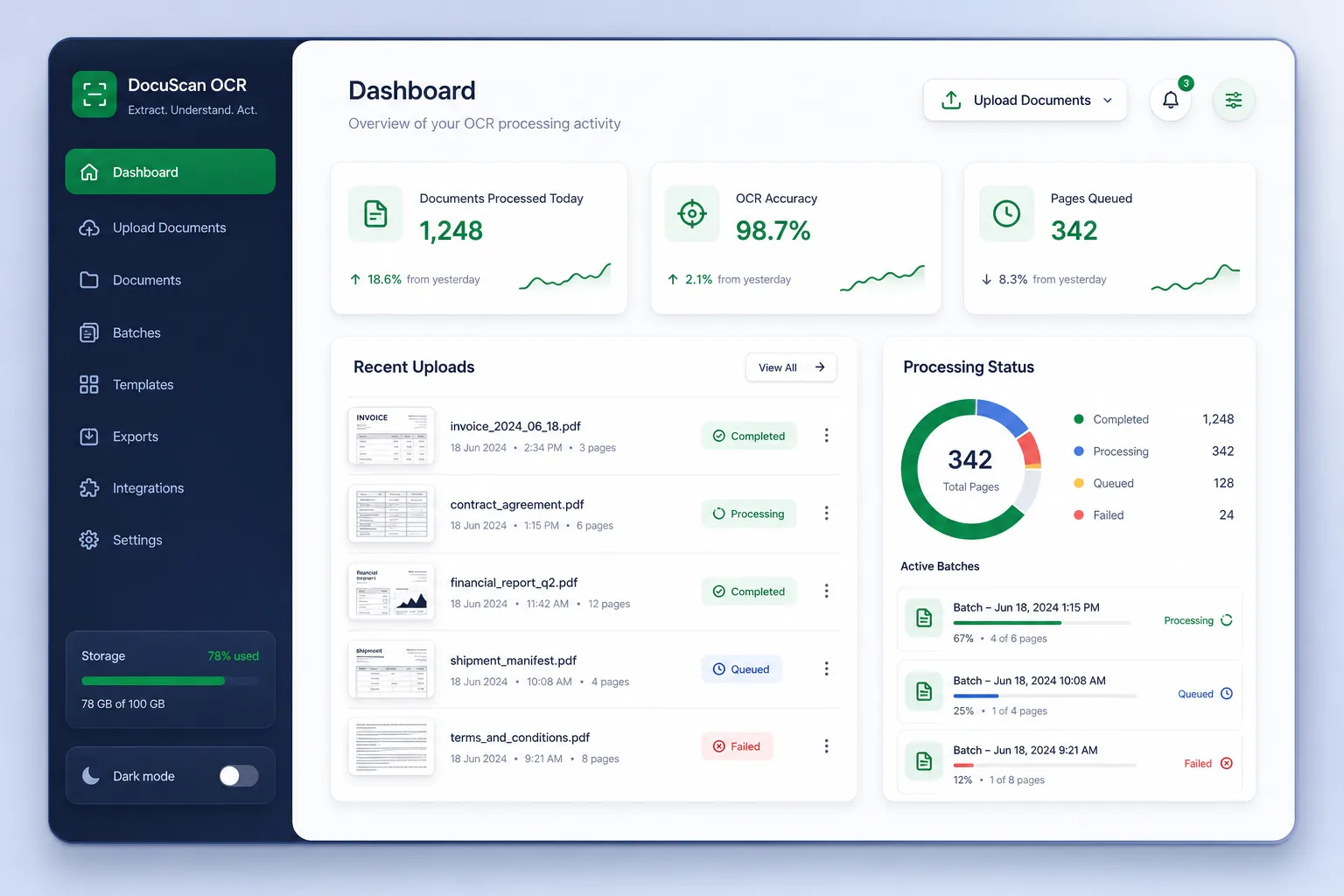Open the notifications bell
Viewport: 1344px width, 896px height.
coord(1171,100)
